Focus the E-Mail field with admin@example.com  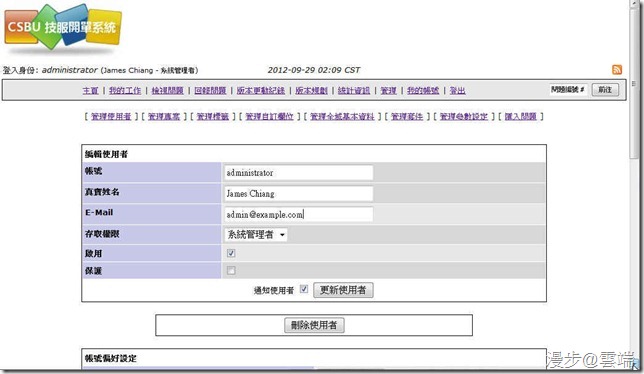click(x=299, y=215)
